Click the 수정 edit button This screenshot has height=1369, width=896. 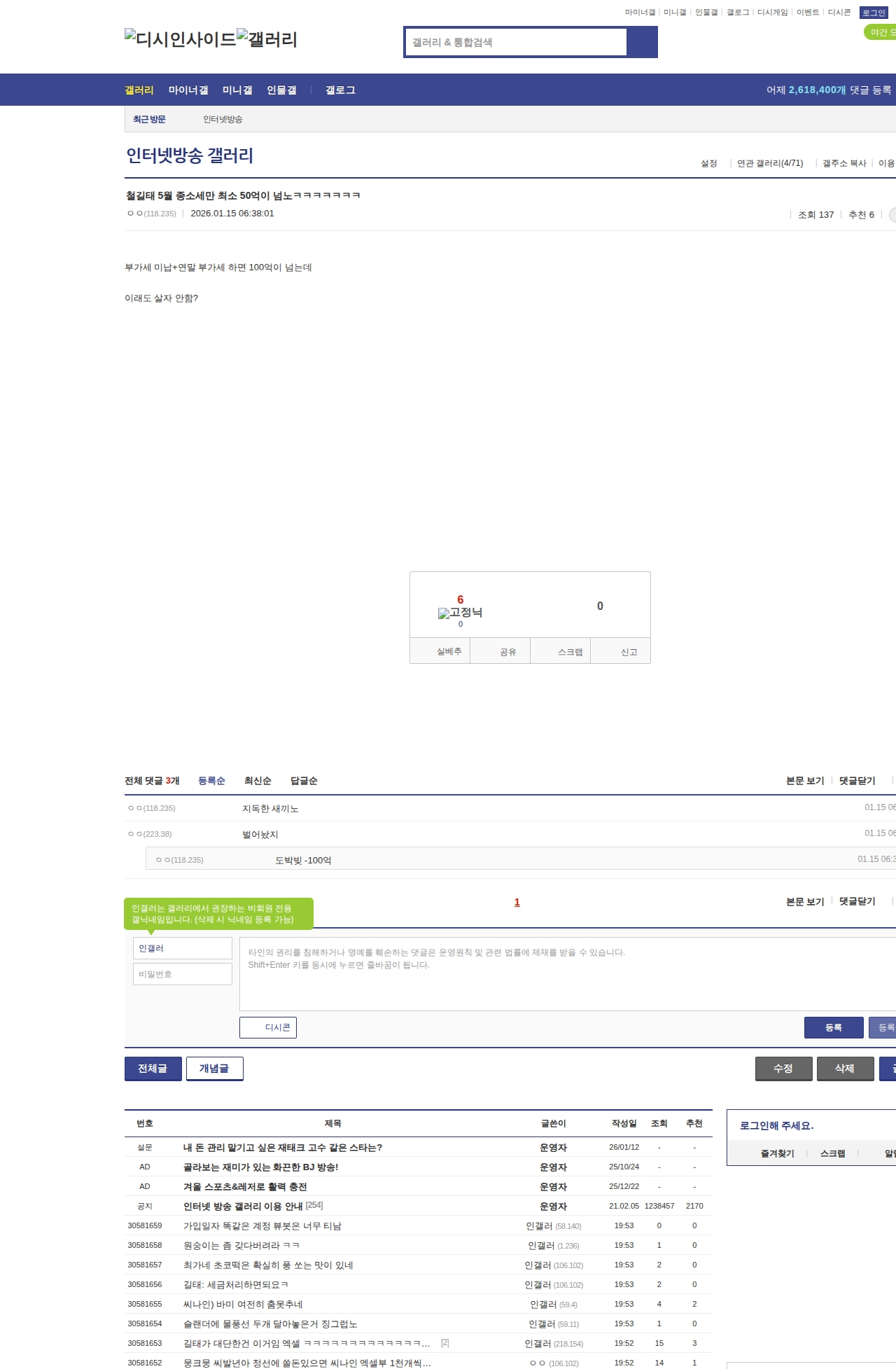pos(784,1069)
